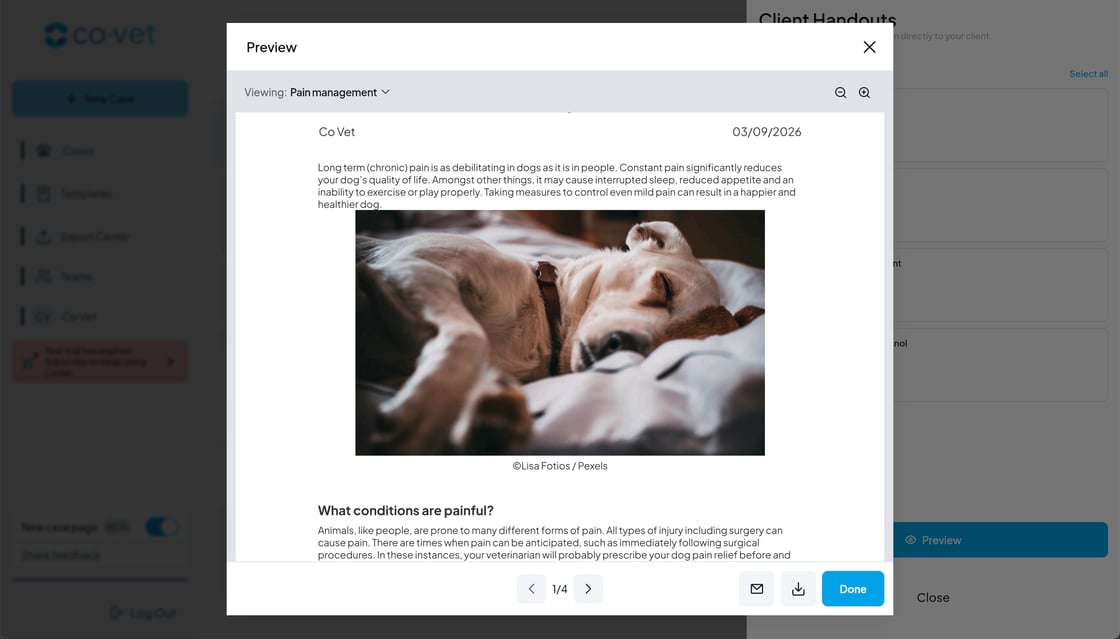Click Log Out in the sidebar
Screen dimensions: 1120x639
click(143, 613)
